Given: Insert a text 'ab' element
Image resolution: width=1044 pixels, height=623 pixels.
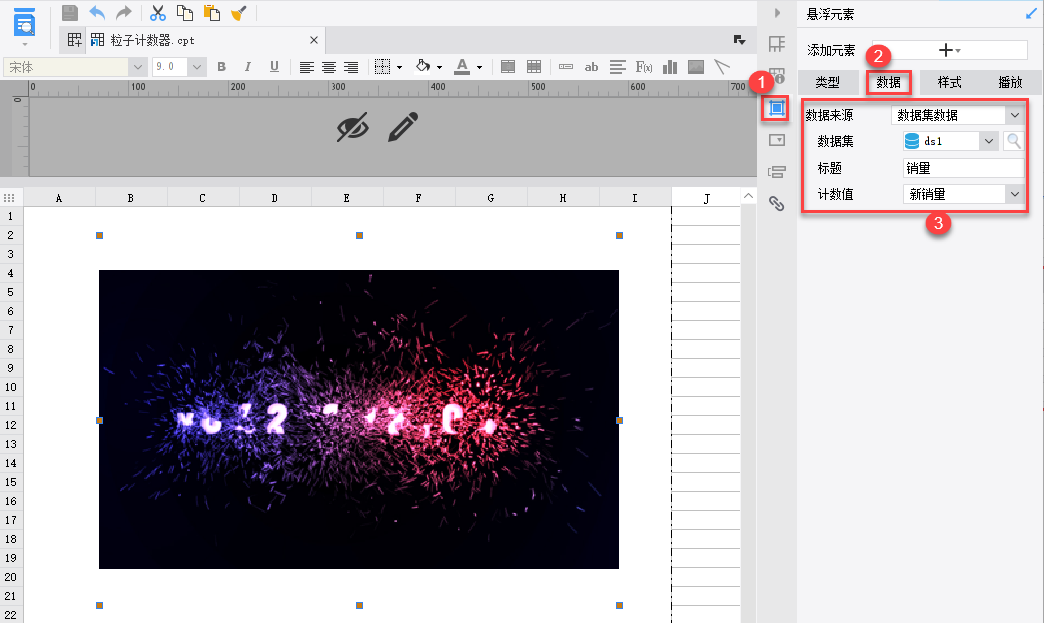Looking at the screenshot, I should (591, 67).
